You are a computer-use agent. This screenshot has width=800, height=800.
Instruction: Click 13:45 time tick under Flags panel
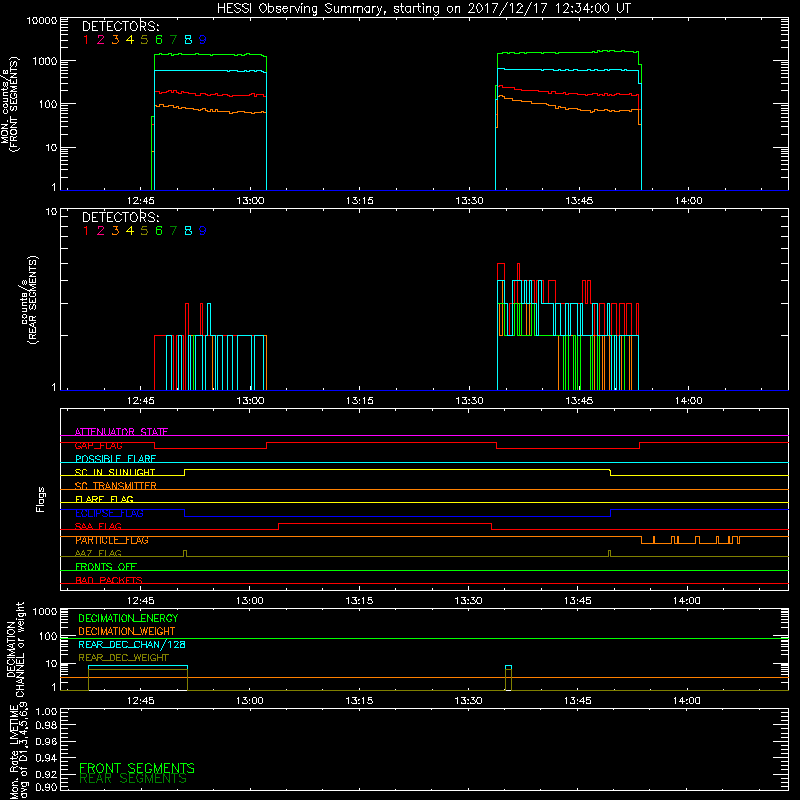click(578, 601)
